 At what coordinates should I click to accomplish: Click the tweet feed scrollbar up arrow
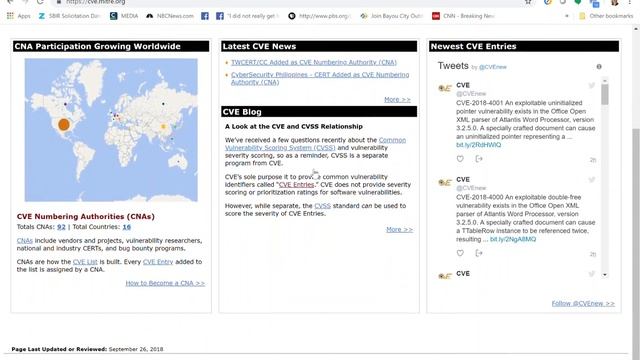(x=605, y=81)
